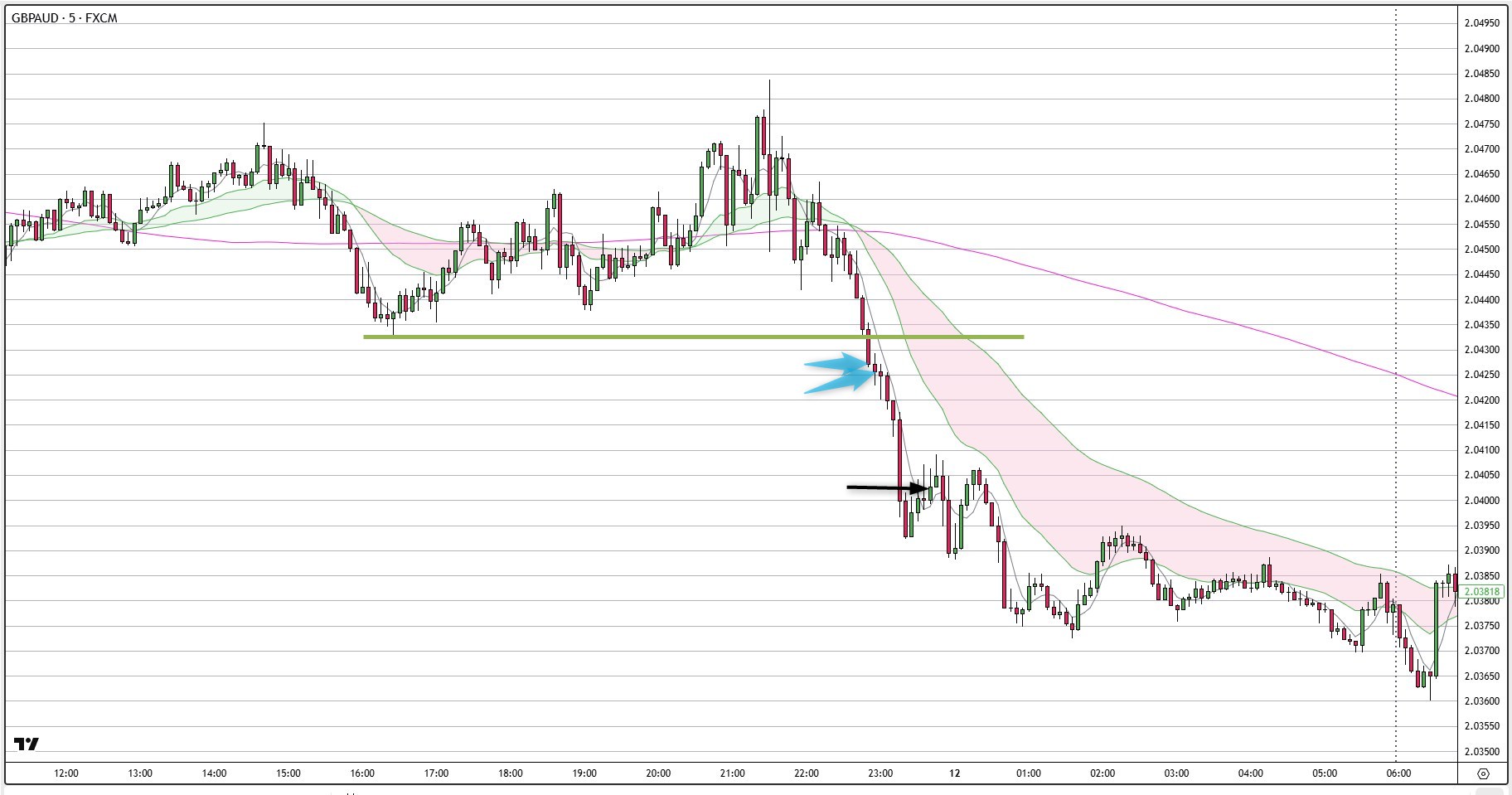Click the GBPAUD · 5 · FXCM symbol title
Image resolution: width=1512 pixels, height=795 pixels.
(x=64, y=18)
